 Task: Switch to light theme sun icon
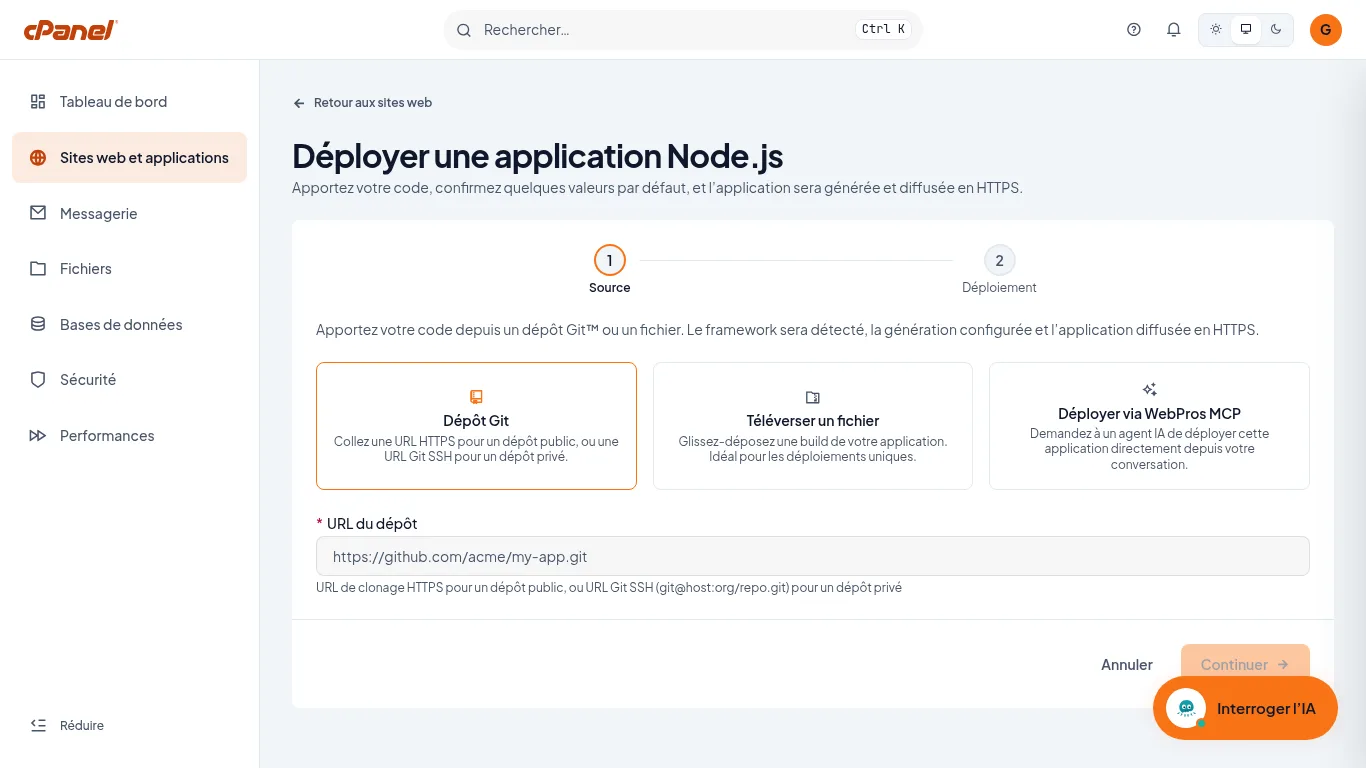point(1216,30)
